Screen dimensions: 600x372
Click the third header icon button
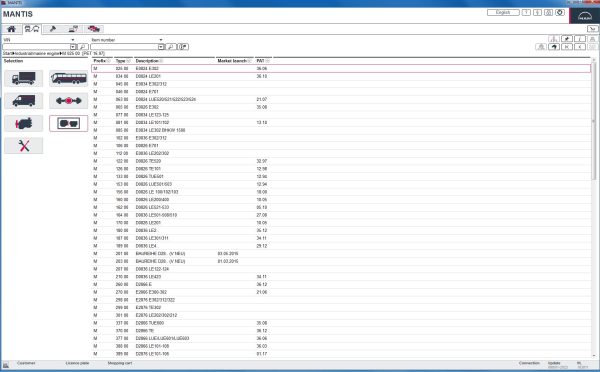click(x=548, y=13)
